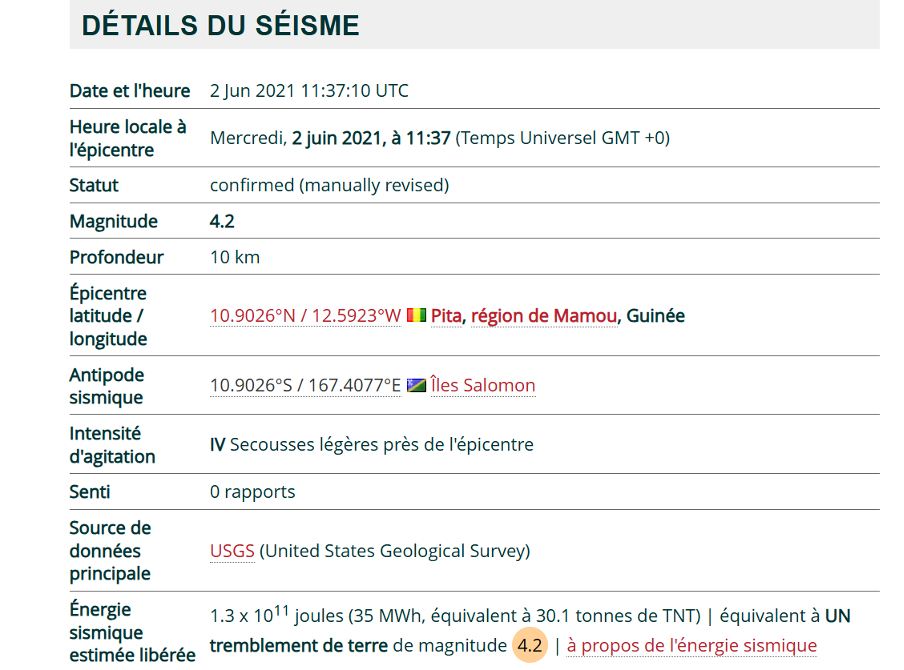Follow the région de Mamou link
Image resolution: width=904 pixels, height=670 pixels.
pyautogui.click(x=543, y=316)
